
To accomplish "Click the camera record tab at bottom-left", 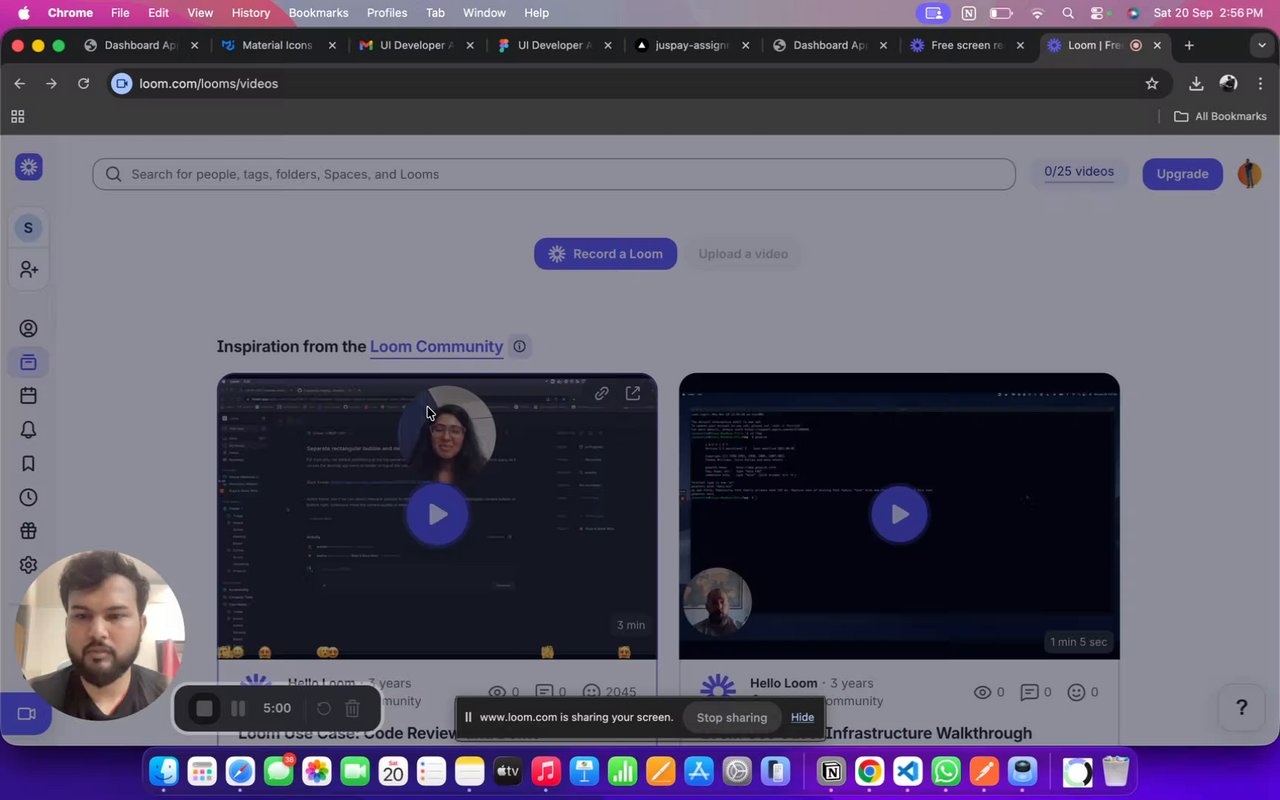I will (x=26, y=714).
